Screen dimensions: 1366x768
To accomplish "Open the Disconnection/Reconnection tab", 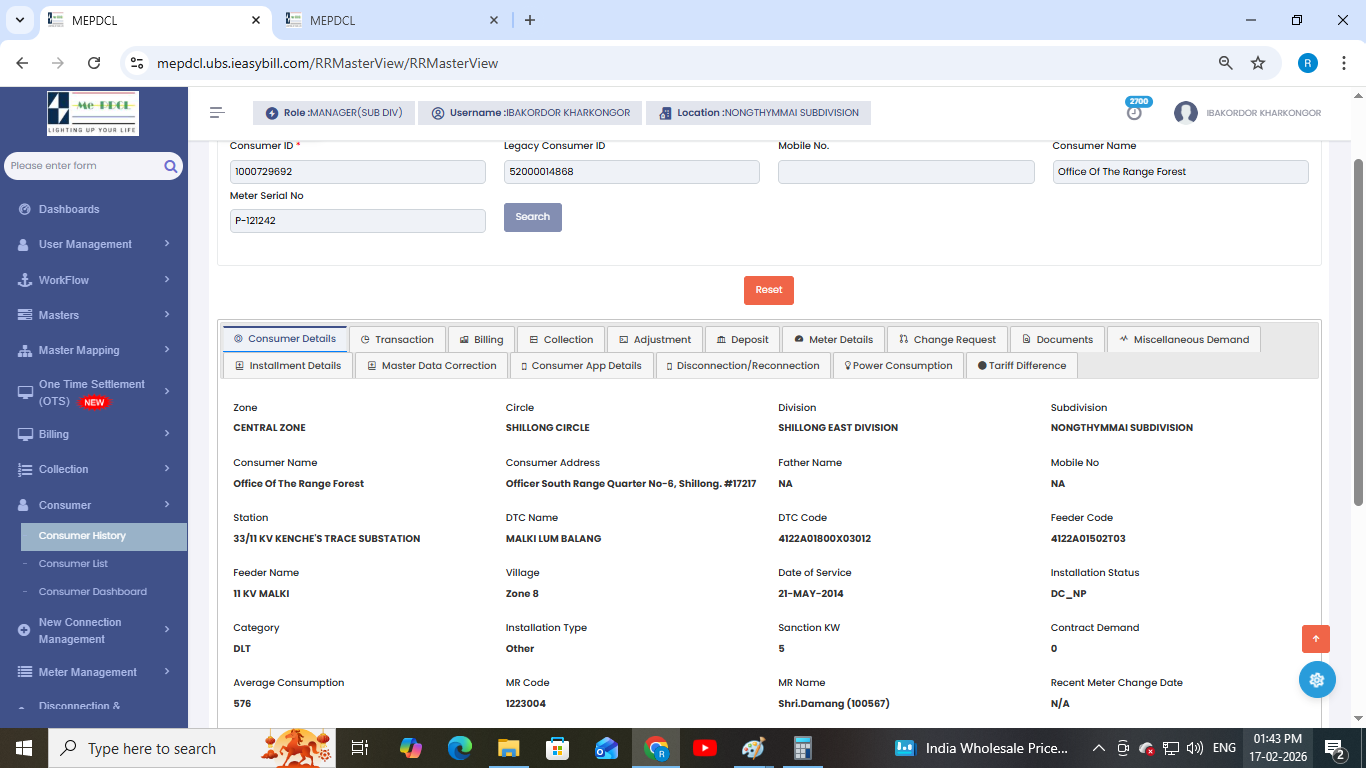I will coord(741,366).
